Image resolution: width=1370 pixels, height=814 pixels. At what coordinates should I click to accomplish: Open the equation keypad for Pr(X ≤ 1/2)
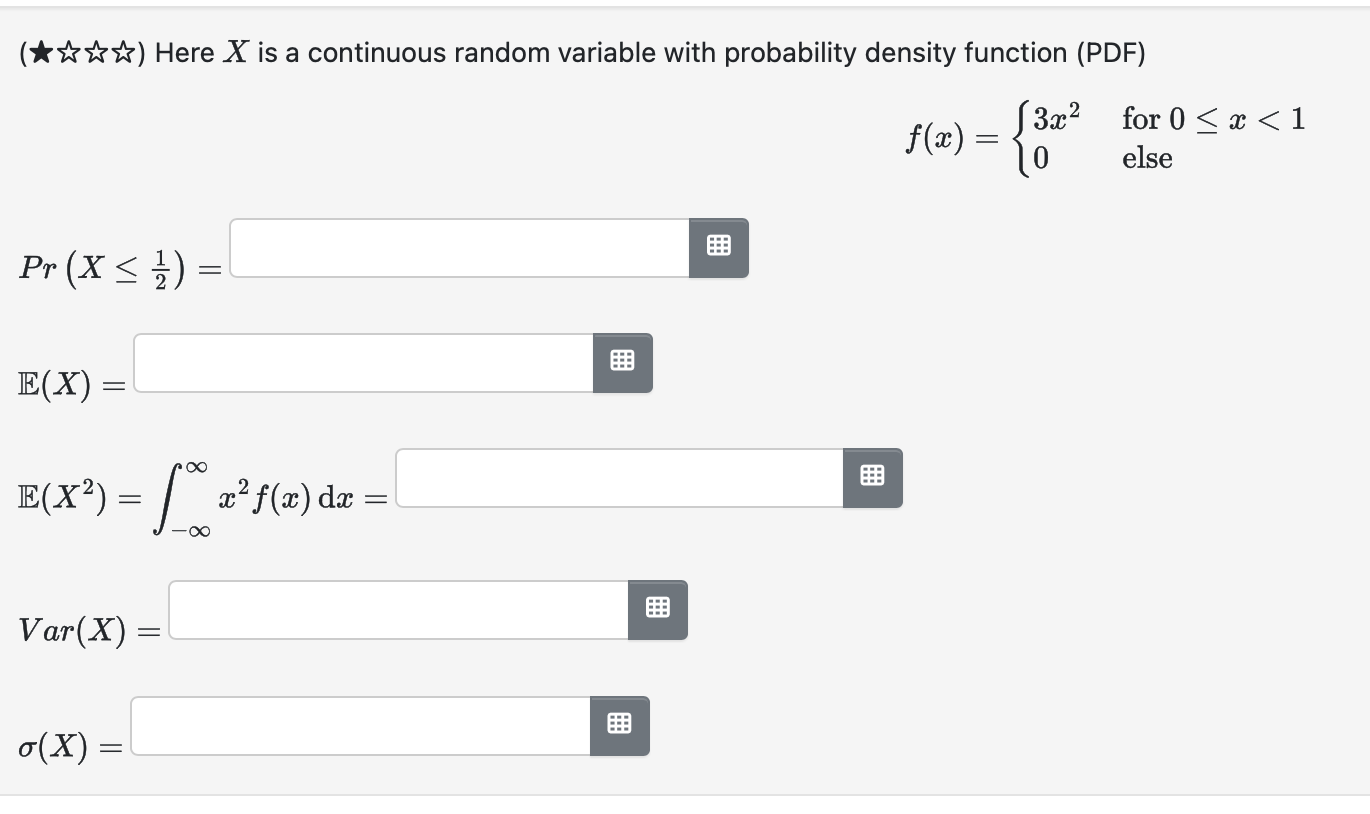pos(718,248)
